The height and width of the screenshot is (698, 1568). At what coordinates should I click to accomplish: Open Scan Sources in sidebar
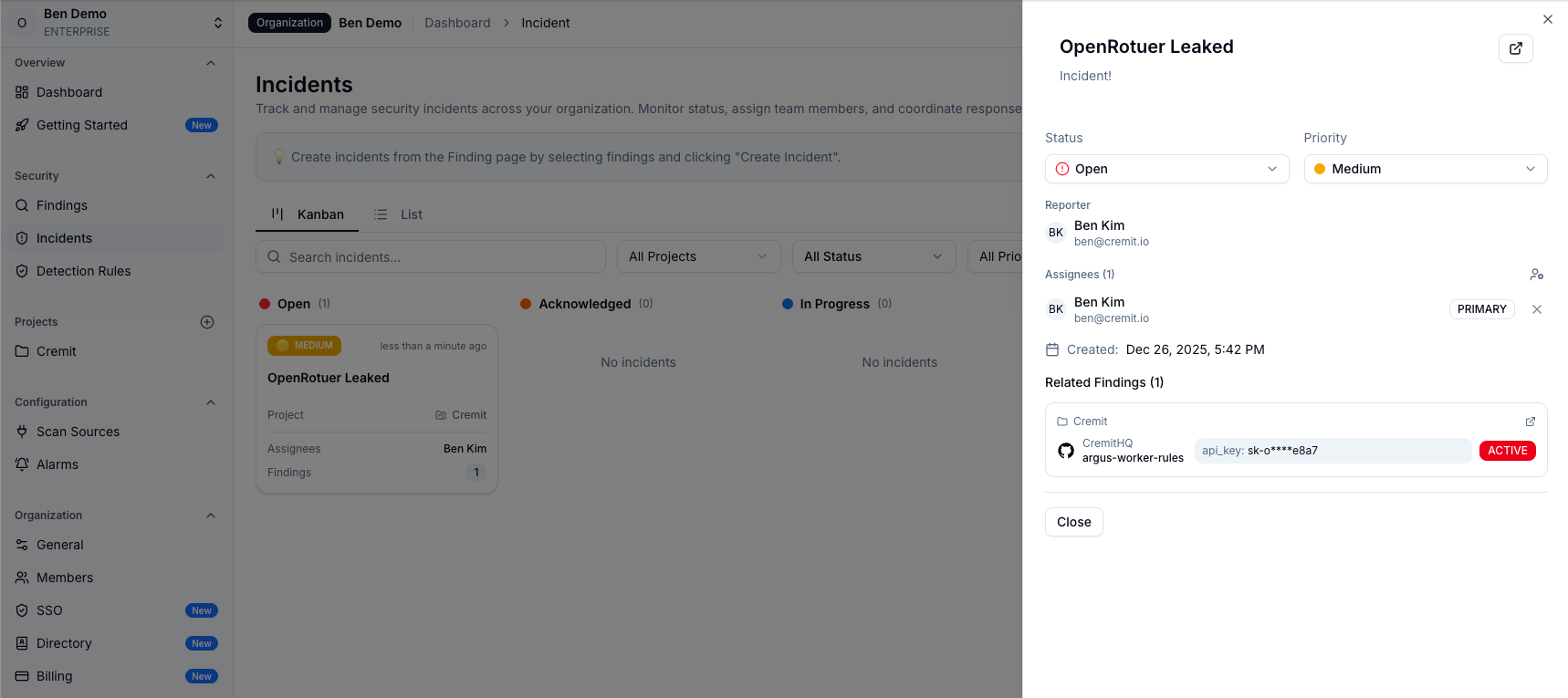116,432
